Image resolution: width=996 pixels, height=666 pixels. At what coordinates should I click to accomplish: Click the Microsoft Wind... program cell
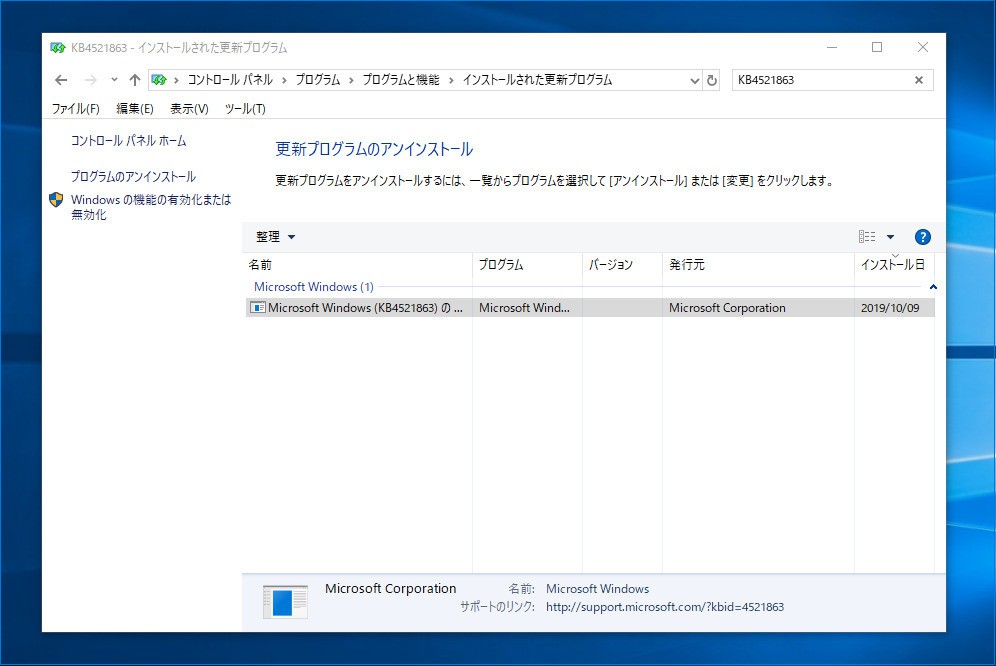point(524,308)
